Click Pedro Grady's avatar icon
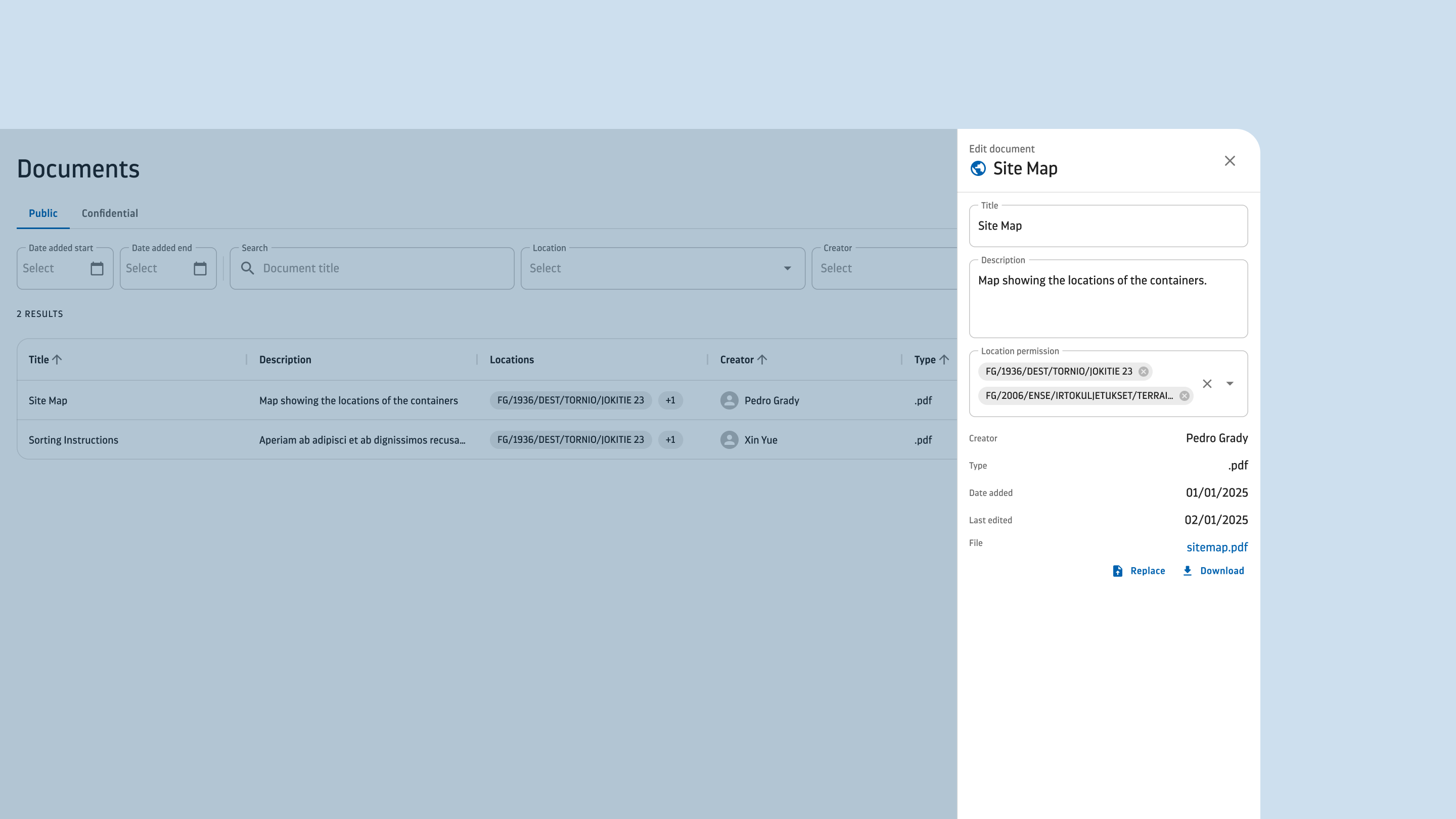Image resolution: width=1456 pixels, height=819 pixels. point(729,400)
